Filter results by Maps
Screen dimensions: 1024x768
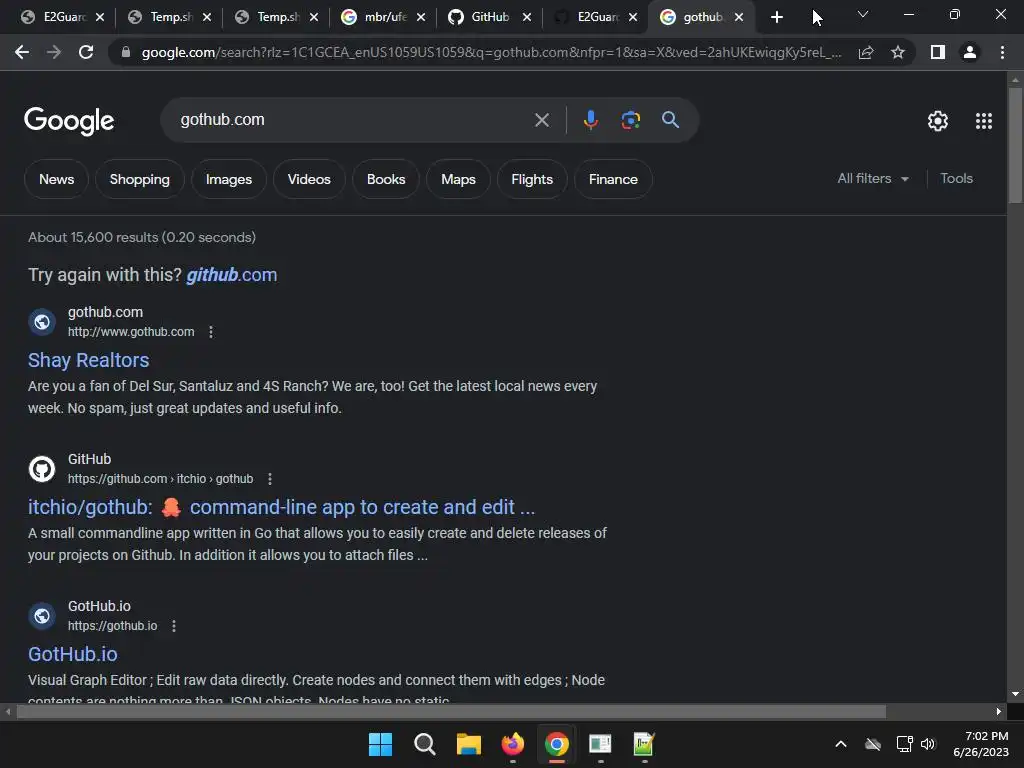pos(458,179)
